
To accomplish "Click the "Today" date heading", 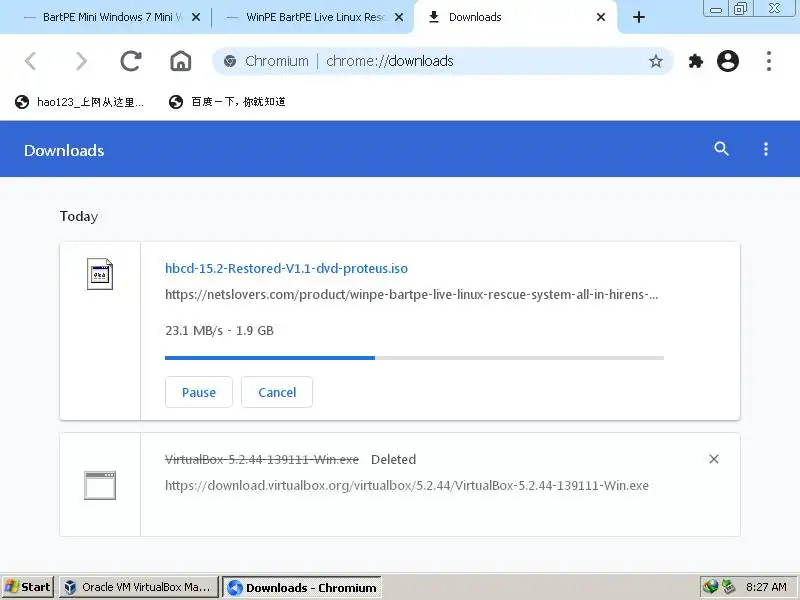I will click(79, 216).
